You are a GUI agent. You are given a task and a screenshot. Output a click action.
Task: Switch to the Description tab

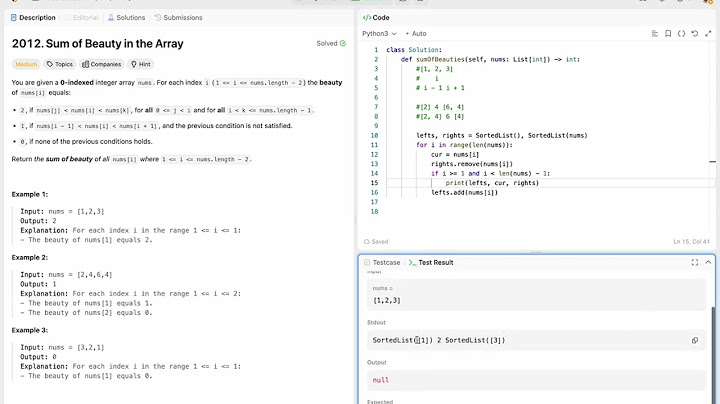tap(33, 17)
